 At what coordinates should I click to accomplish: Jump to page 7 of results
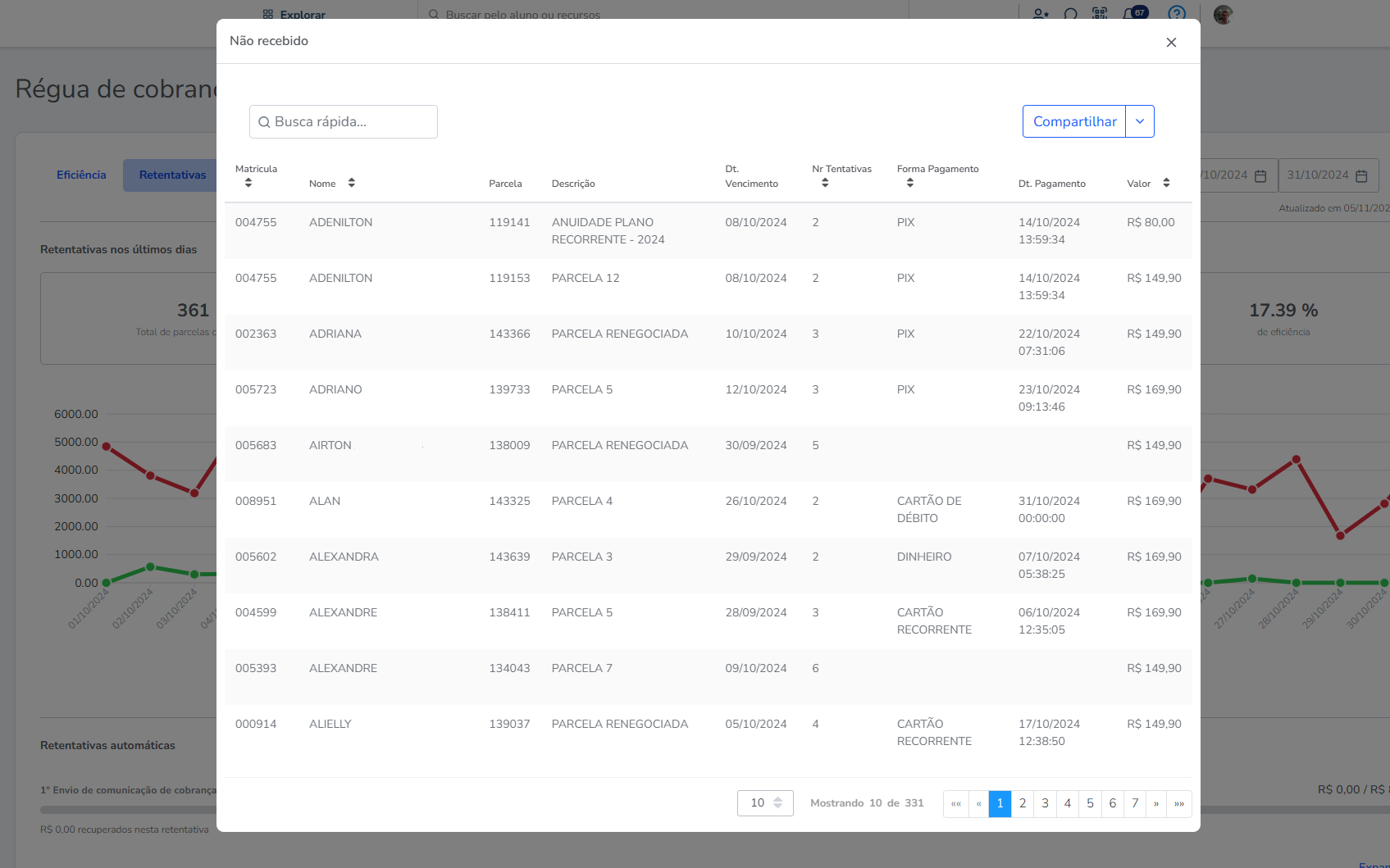(1135, 803)
